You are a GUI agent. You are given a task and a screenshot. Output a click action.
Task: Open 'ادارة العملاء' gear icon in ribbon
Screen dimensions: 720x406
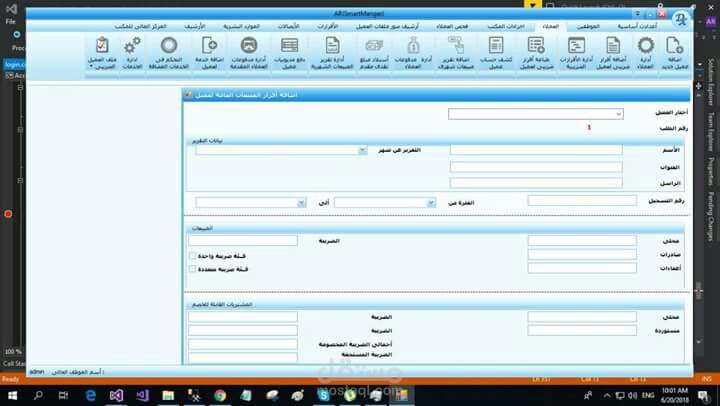click(646, 46)
